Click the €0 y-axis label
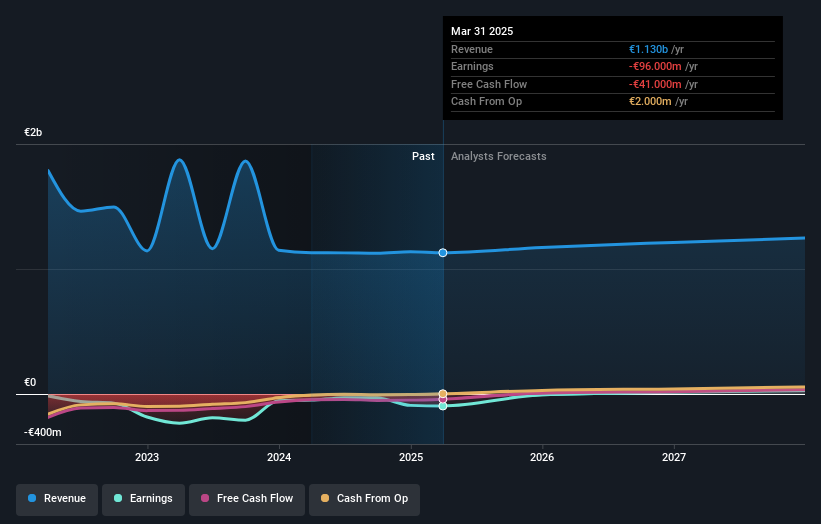The height and width of the screenshot is (524, 821). 30,383
